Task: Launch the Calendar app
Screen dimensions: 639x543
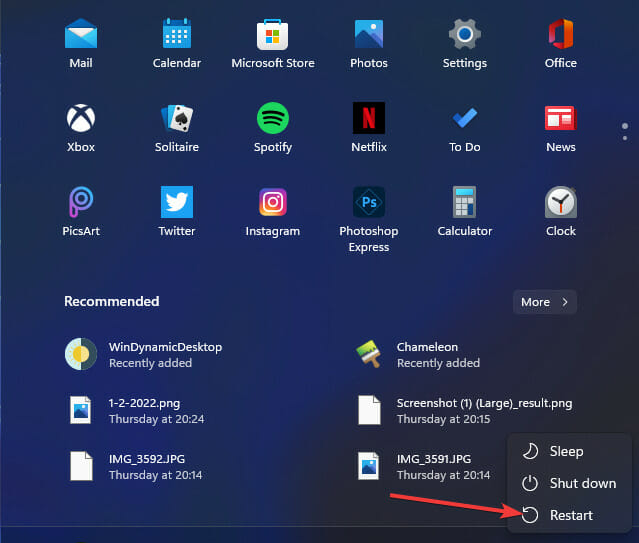Action: click(177, 43)
